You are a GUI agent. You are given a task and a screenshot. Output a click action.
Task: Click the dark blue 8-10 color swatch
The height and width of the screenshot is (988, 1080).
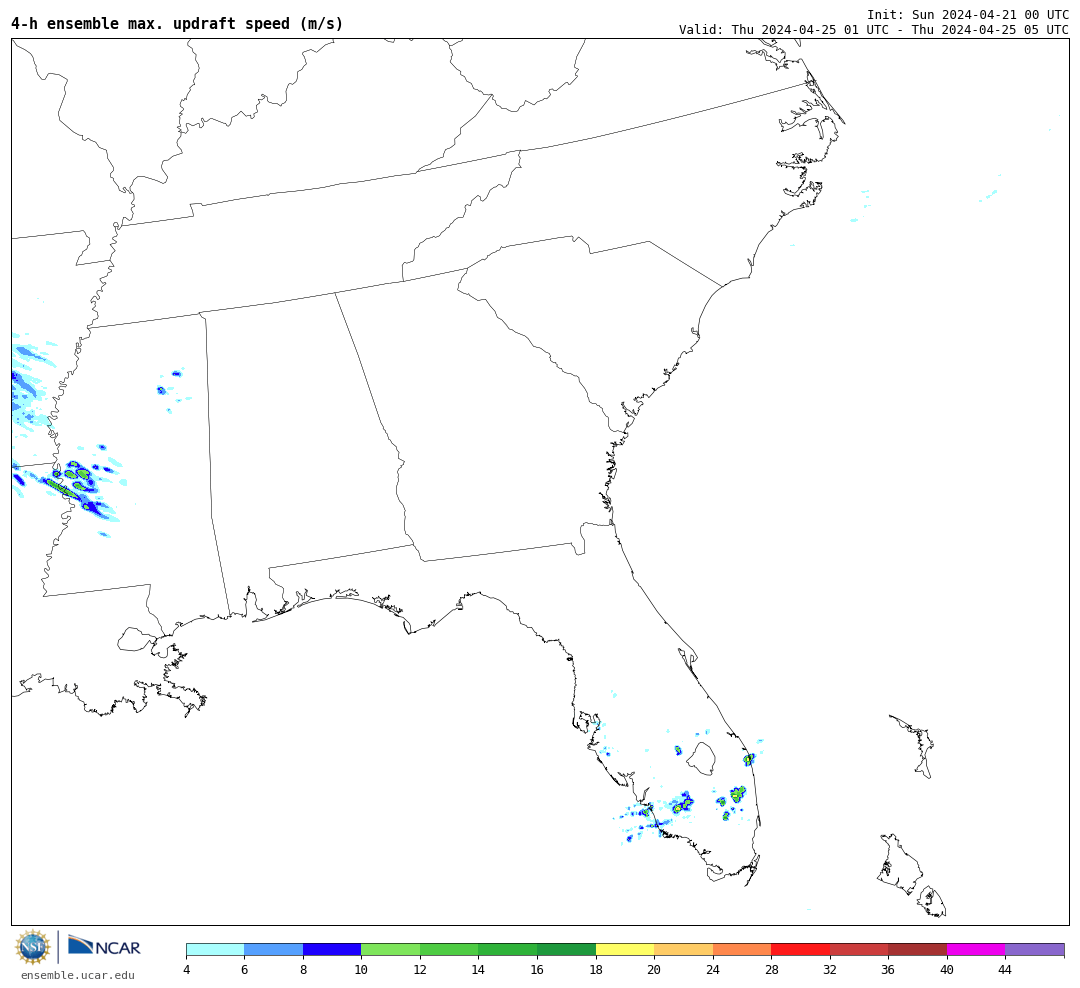pos(332,949)
